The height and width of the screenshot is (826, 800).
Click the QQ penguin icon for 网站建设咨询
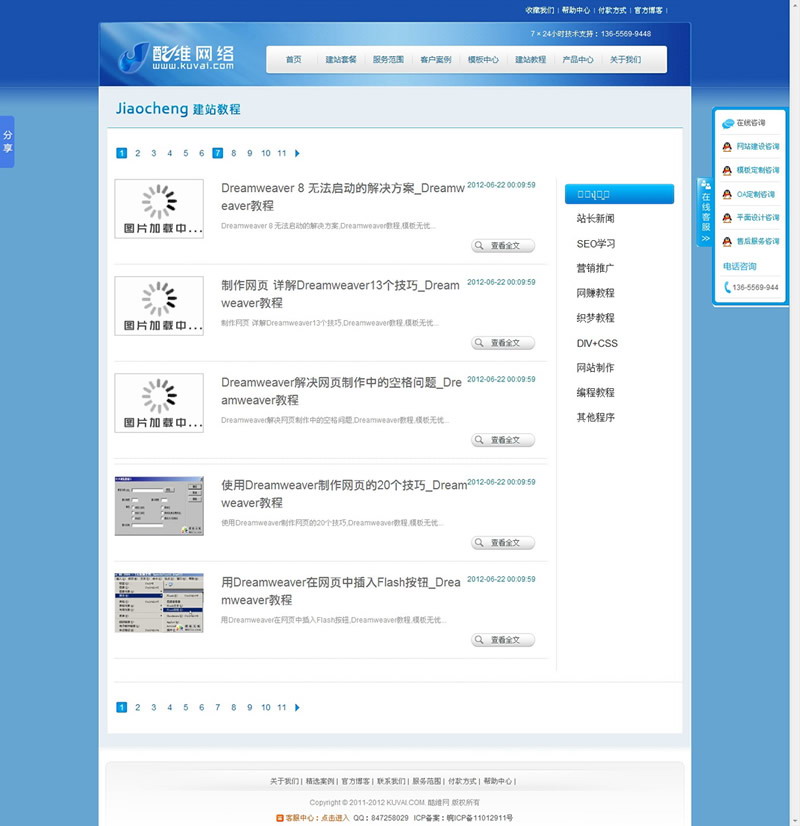[727, 147]
